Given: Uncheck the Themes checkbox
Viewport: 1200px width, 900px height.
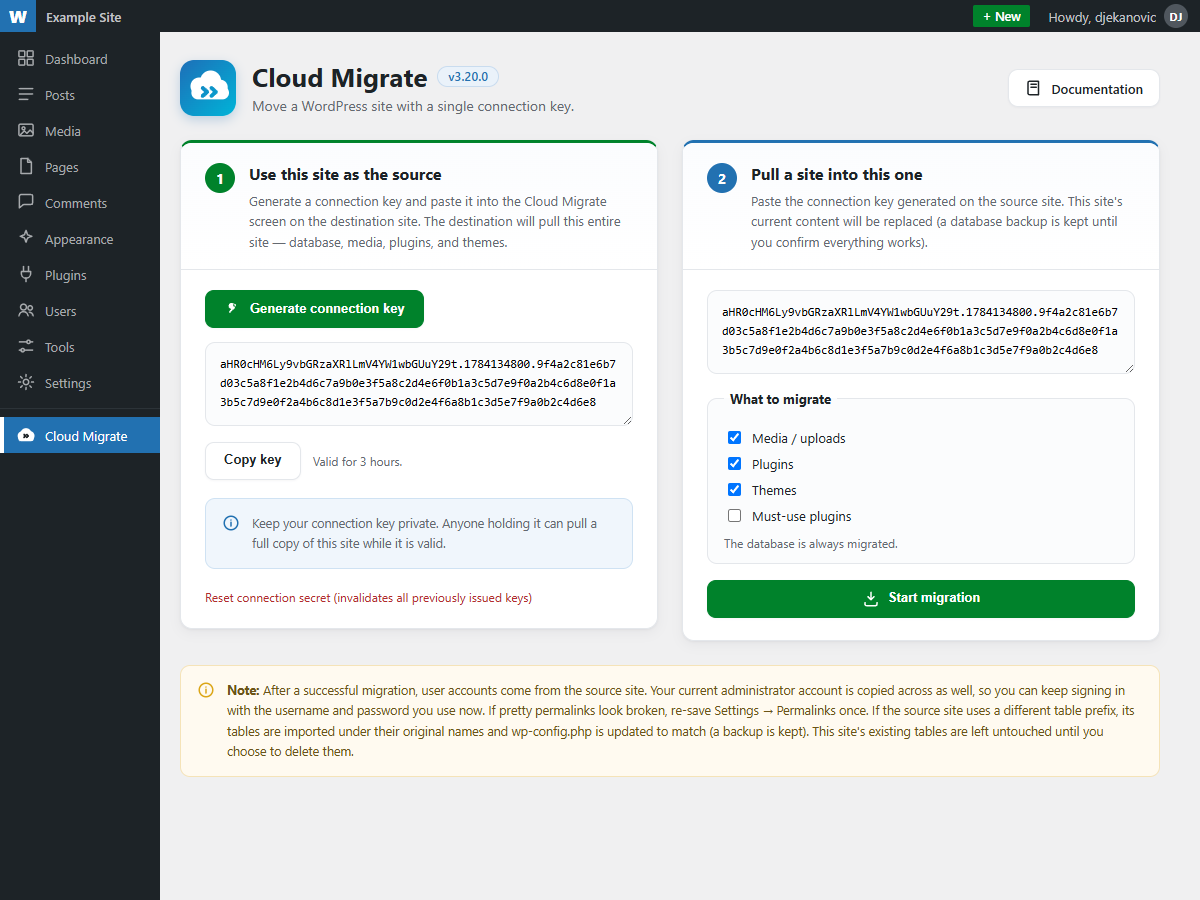Looking at the screenshot, I should pos(735,490).
